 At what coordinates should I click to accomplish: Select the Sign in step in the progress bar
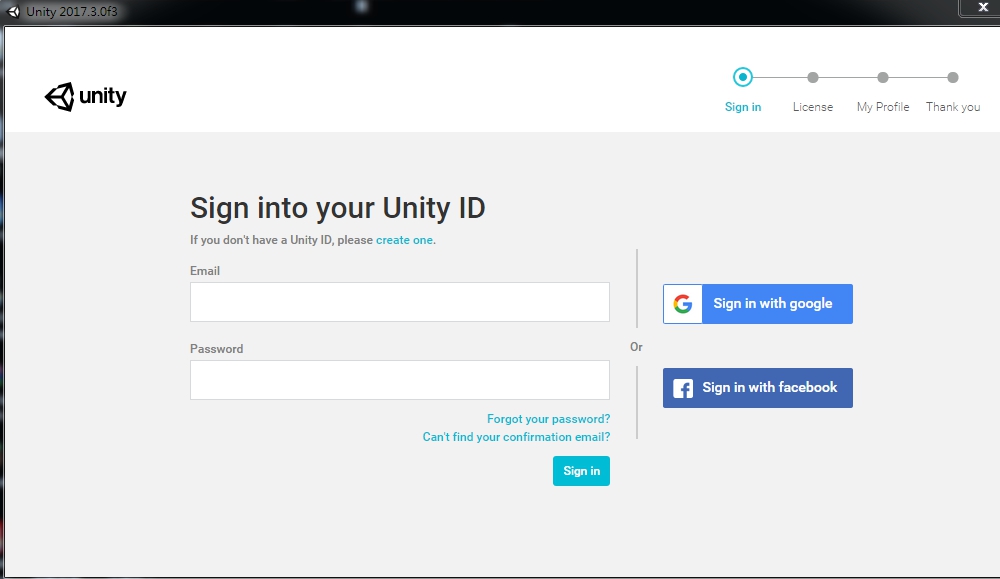coord(743,107)
